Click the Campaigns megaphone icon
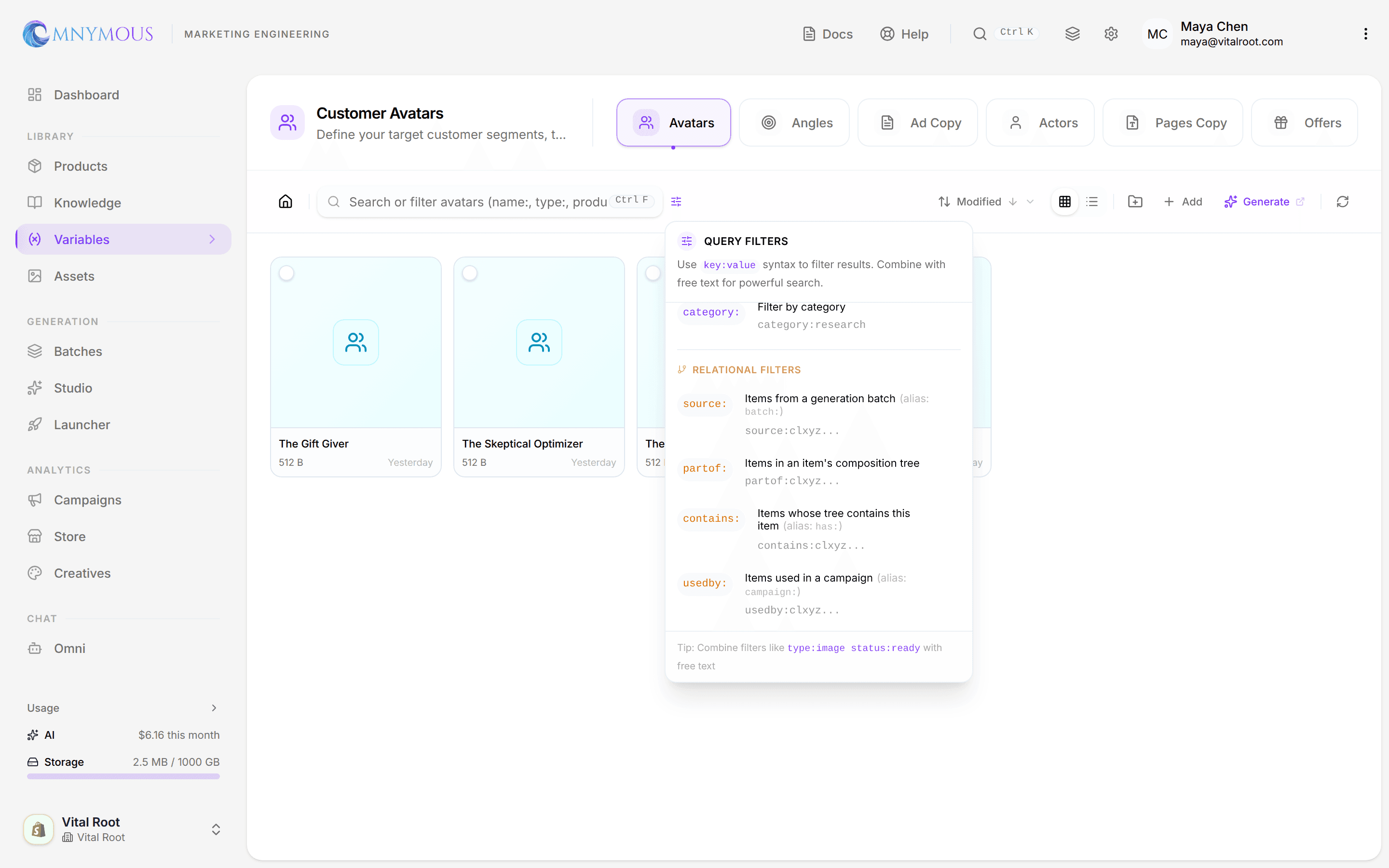This screenshot has height=868, width=1389. click(35, 500)
